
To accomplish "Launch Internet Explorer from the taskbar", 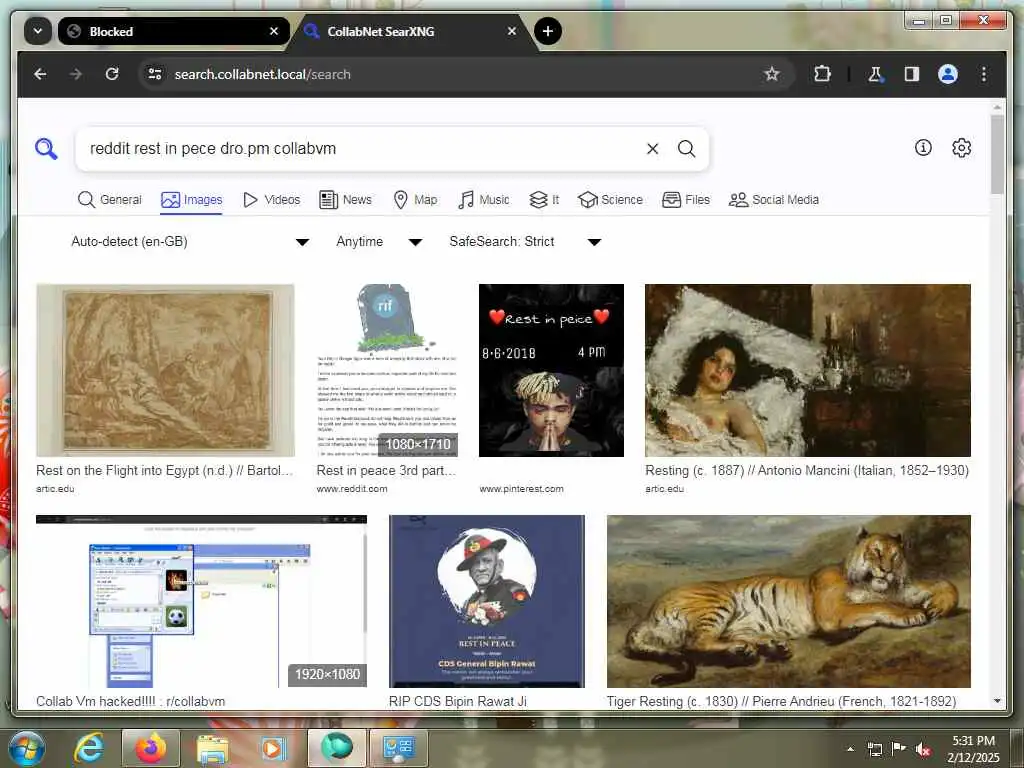I will 89,748.
